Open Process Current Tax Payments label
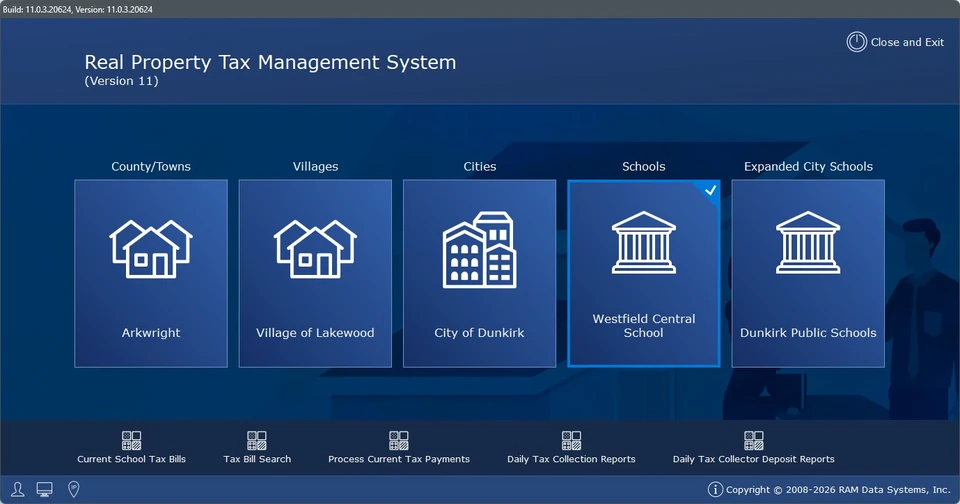 tap(399, 459)
